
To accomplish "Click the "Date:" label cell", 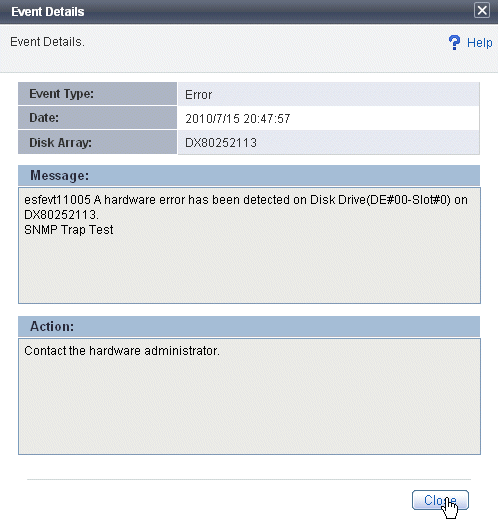I will tap(97, 118).
